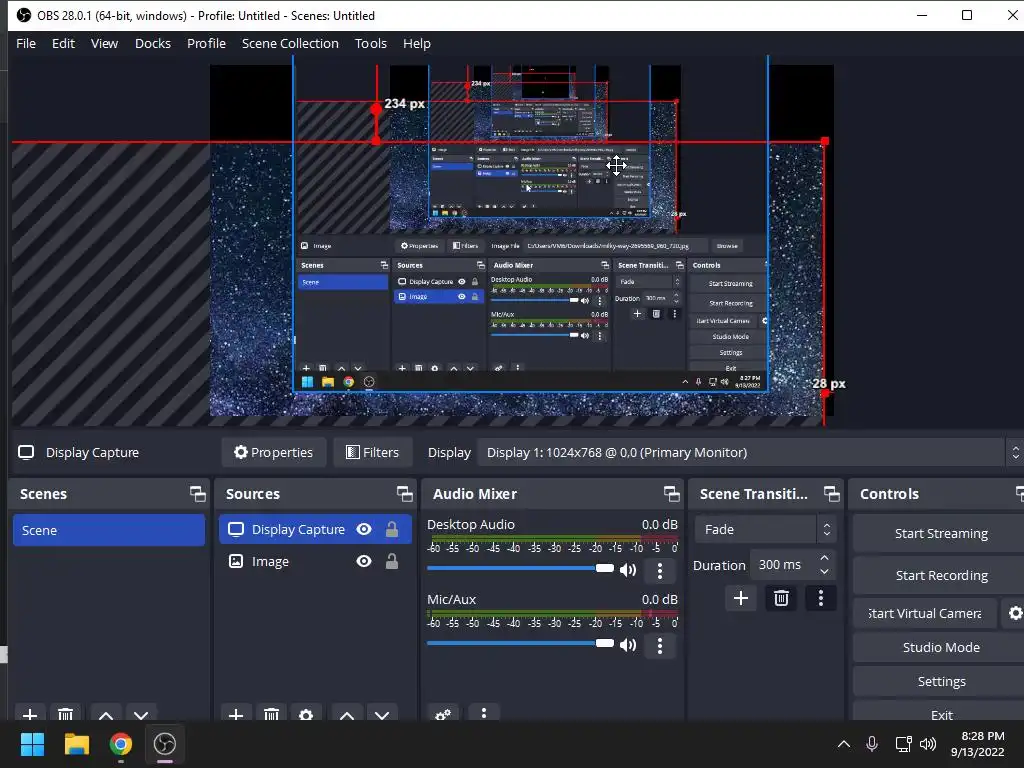The width and height of the screenshot is (1024, 768).
Task: Start the Virtual Camera
Action: point(925,614)
